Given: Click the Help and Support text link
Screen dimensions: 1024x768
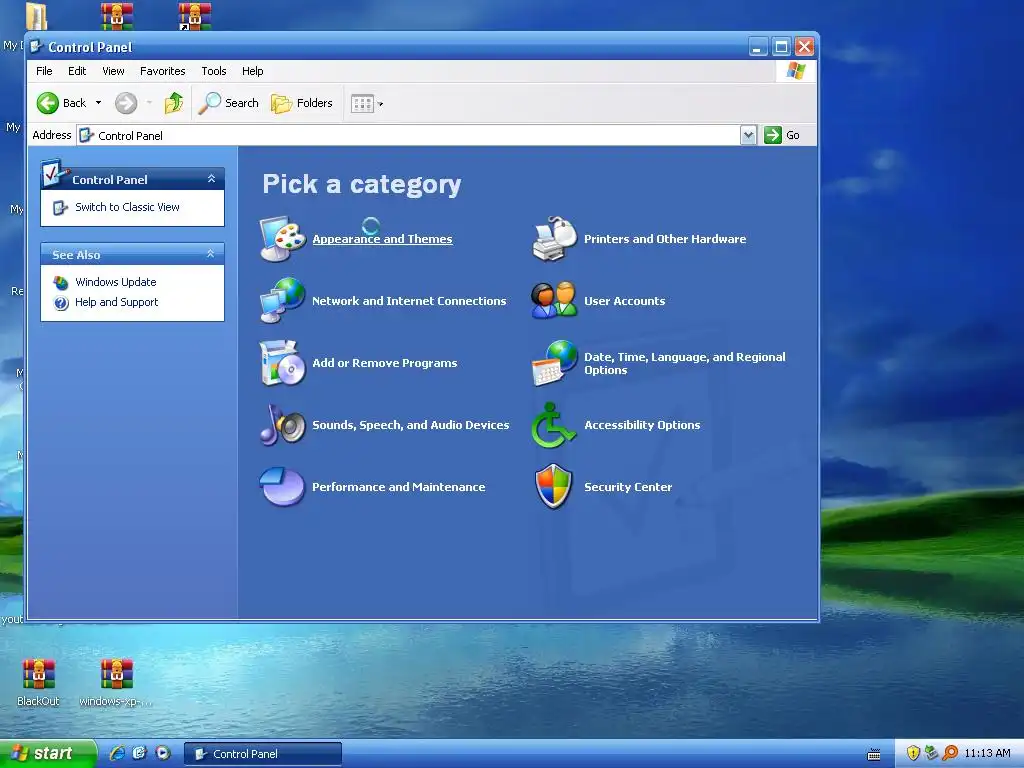Looking at the screenshot, I should coord(116,302).
